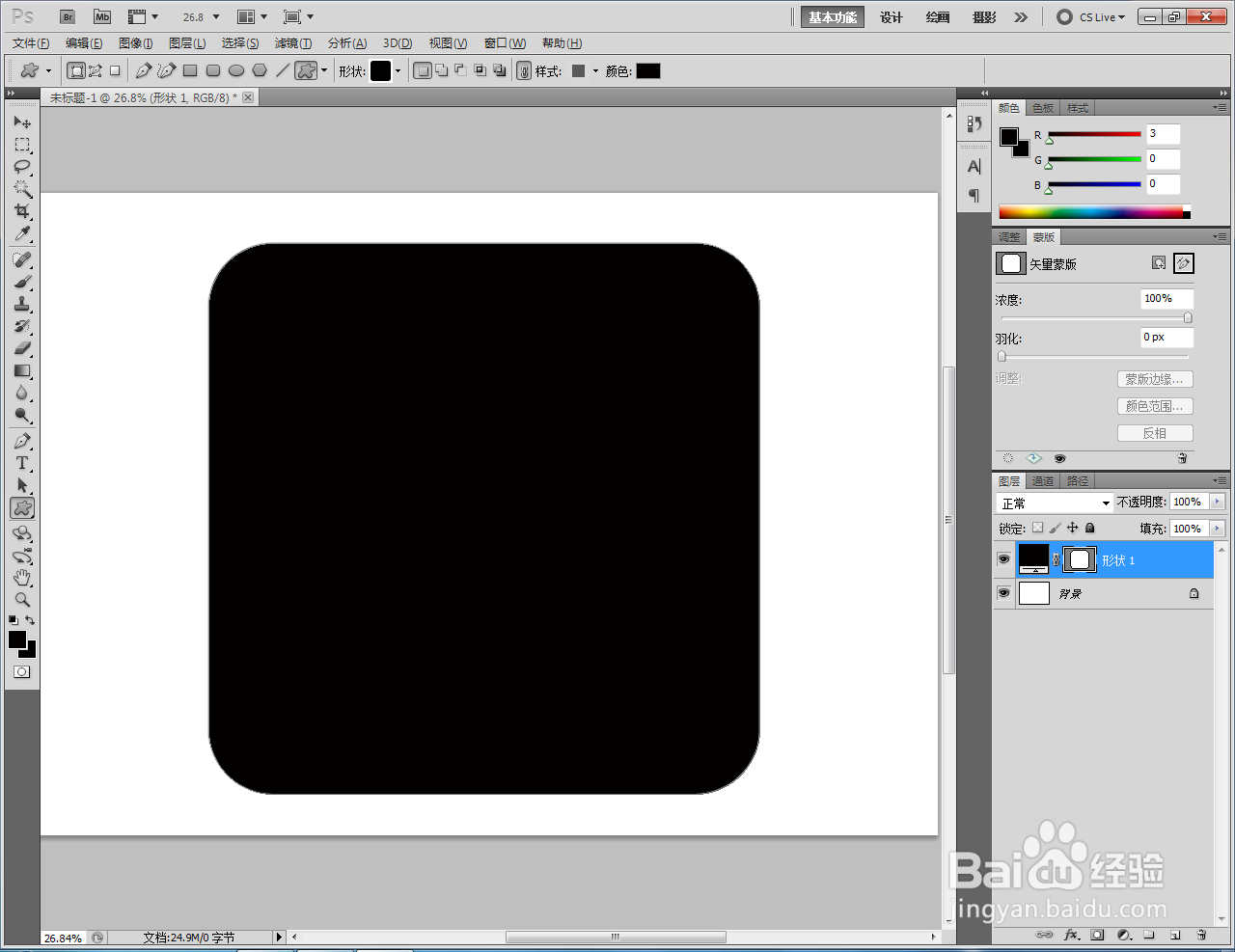Open the blend mode 正常 dropdown
Screen dimensions: 1235x952
pyautogui.click(x=1055, y=503)
